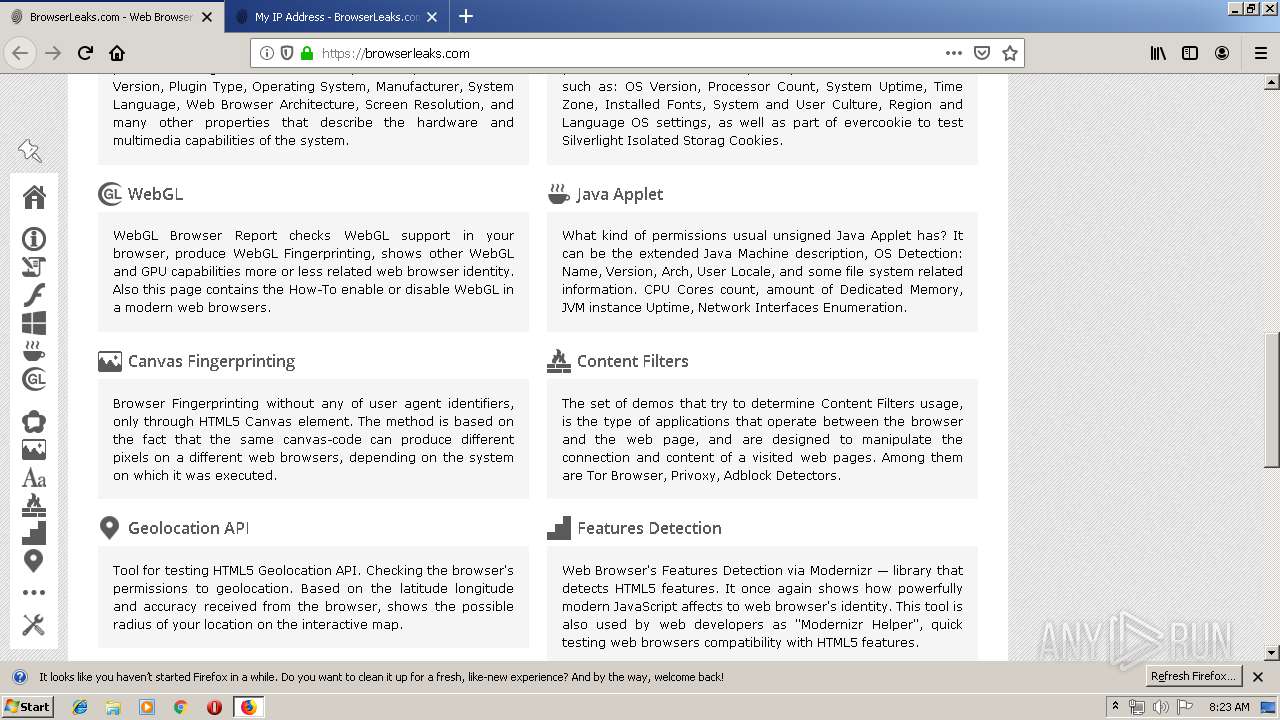Open the Windows Start menu

(x=27, y=707)
